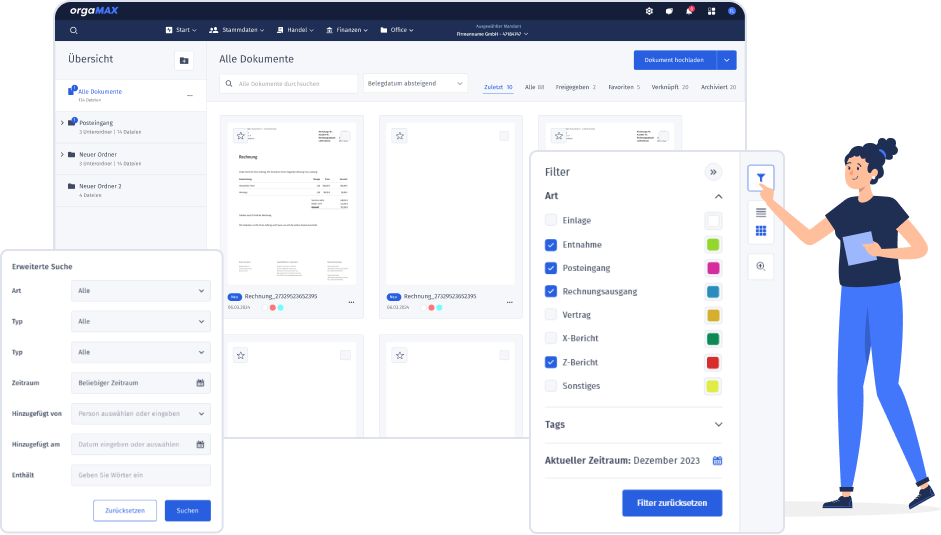941x535 pixels.
Task: Click Dokument hochladen button
Action: point(675,60)
